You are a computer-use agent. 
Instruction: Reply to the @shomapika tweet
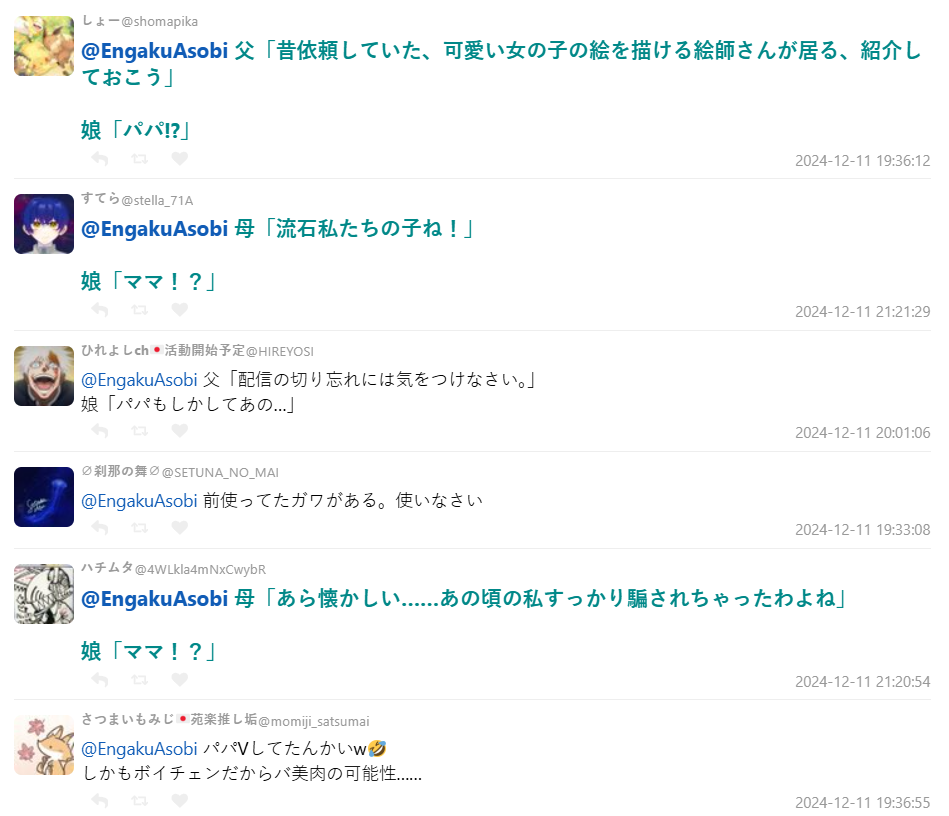tap(100, 159)
